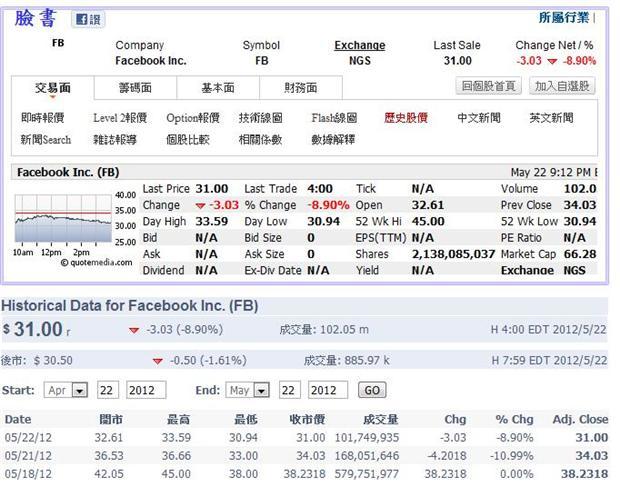Click the Facebook like icon button
Viewport: 620px width, 486px height.
pyautogui.click(x=88, y=19)
